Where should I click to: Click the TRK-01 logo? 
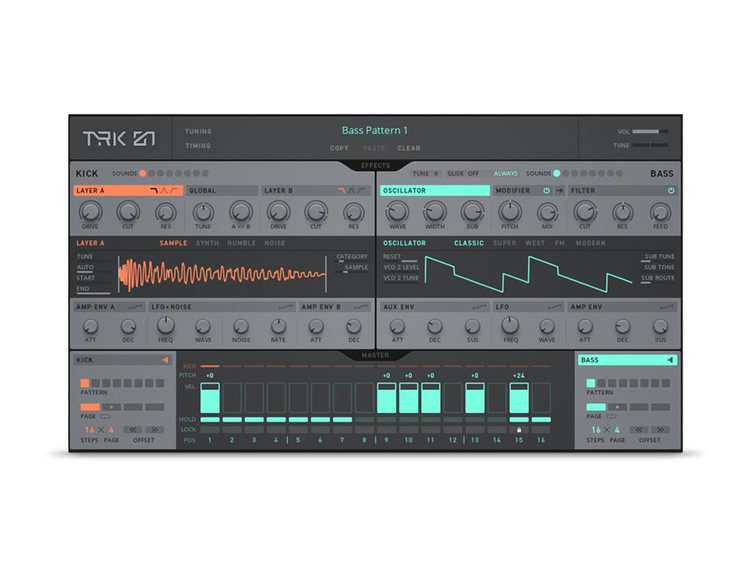[119, 138]
